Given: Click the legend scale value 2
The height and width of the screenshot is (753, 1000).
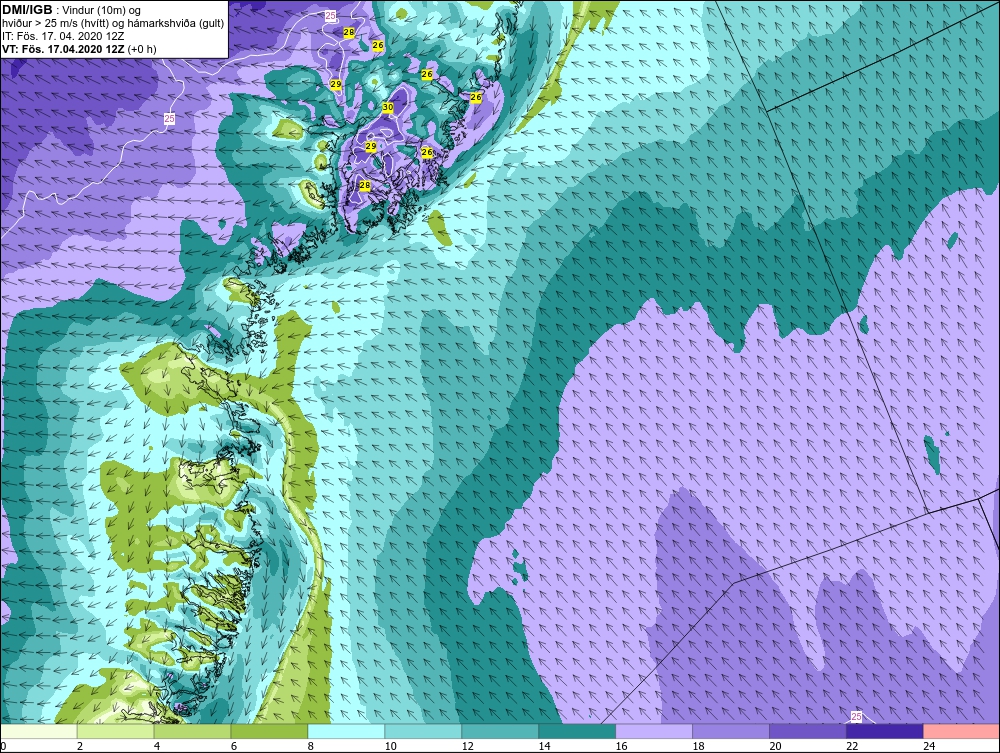Looking at the screenshot, I should pyautogui.click(x=80, y=746).
